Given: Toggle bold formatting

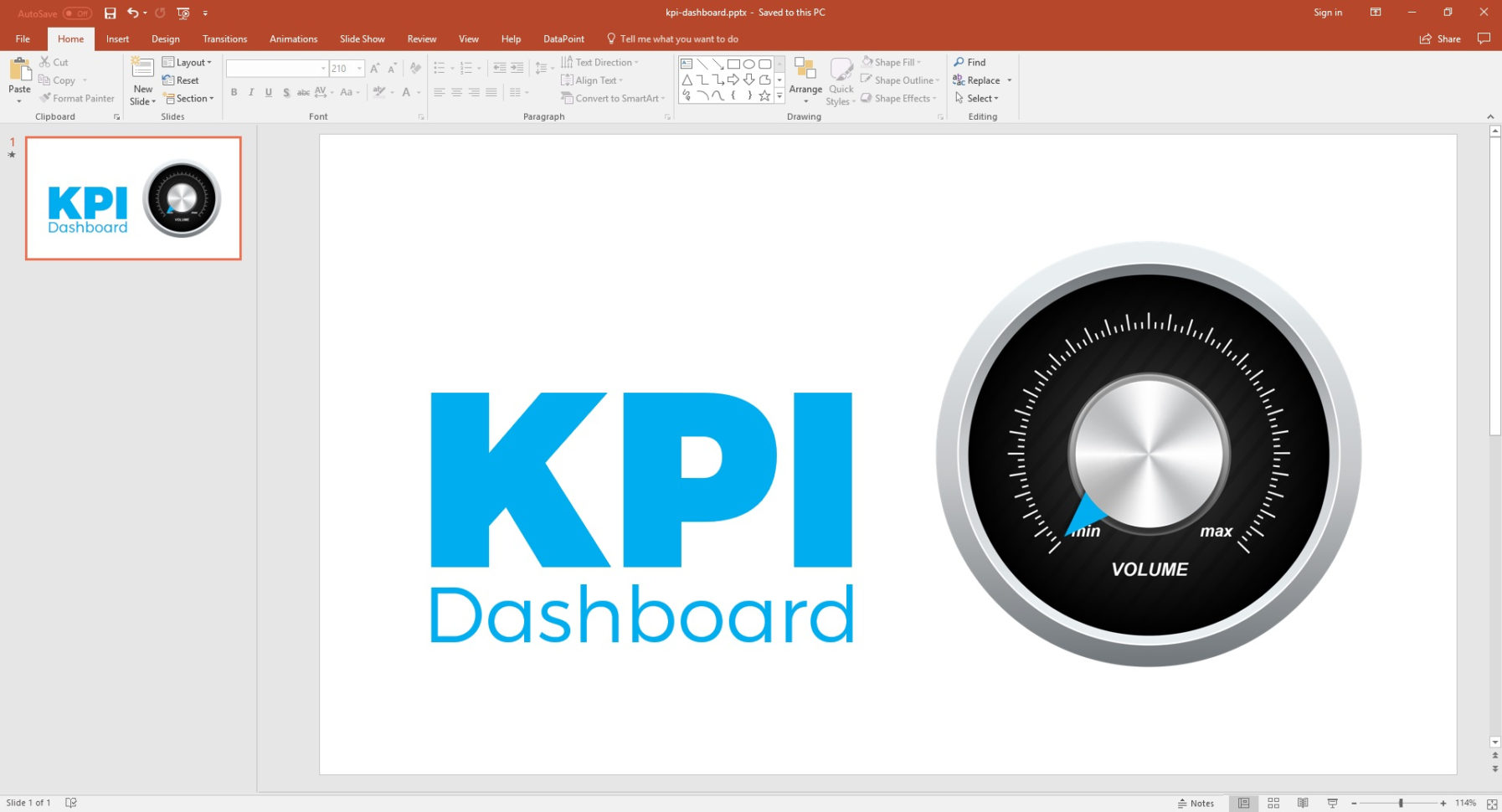Looking at the screenshot, I should pyautogui.click(x=234, y=92).
